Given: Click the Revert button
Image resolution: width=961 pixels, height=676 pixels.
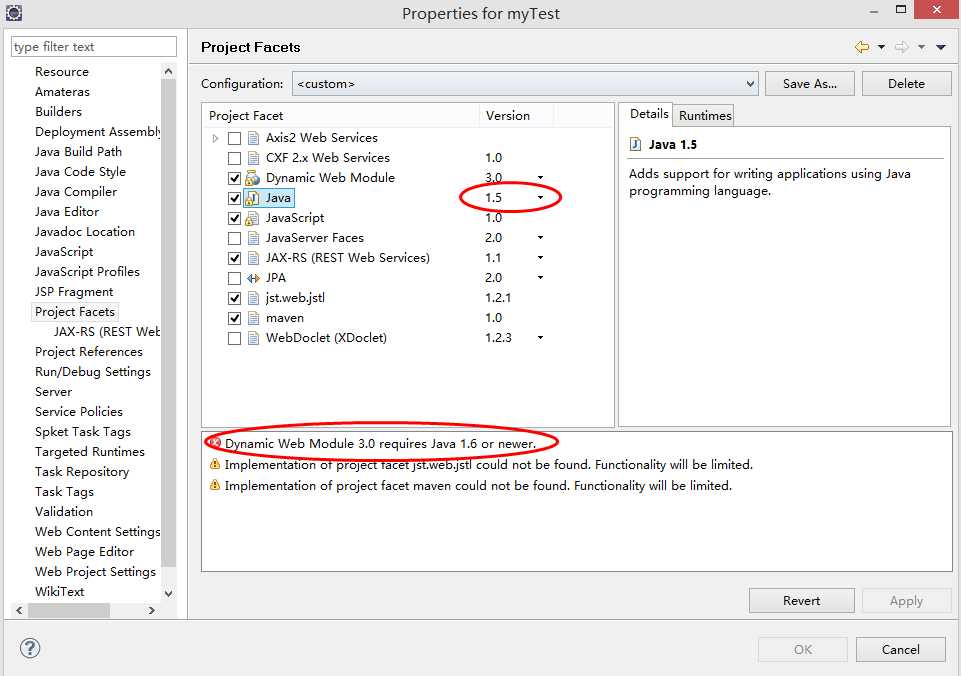Looking at the screenshot, I should point(802,601).
